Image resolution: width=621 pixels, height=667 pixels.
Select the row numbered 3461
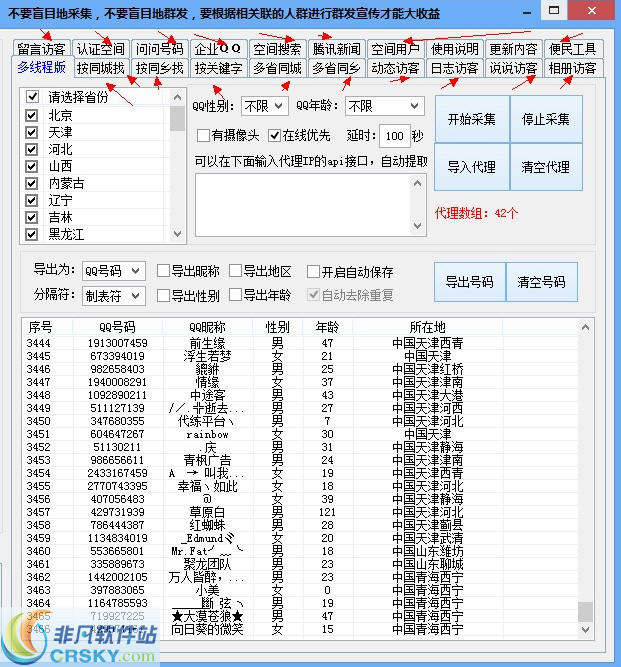coord(300,564)
